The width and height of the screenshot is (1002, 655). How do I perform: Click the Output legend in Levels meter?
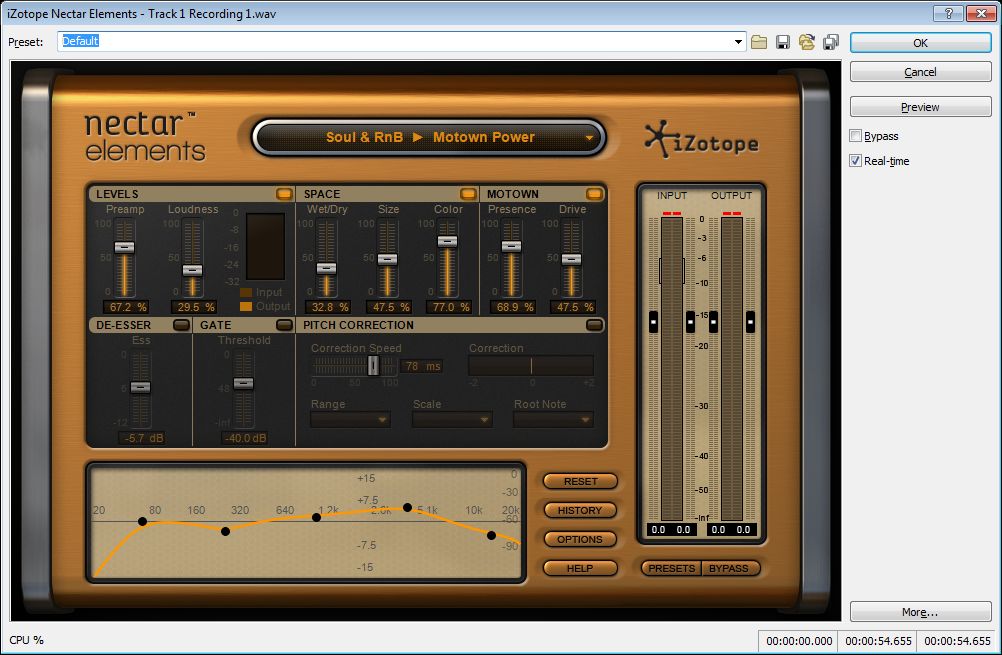[x=265, y=306]
